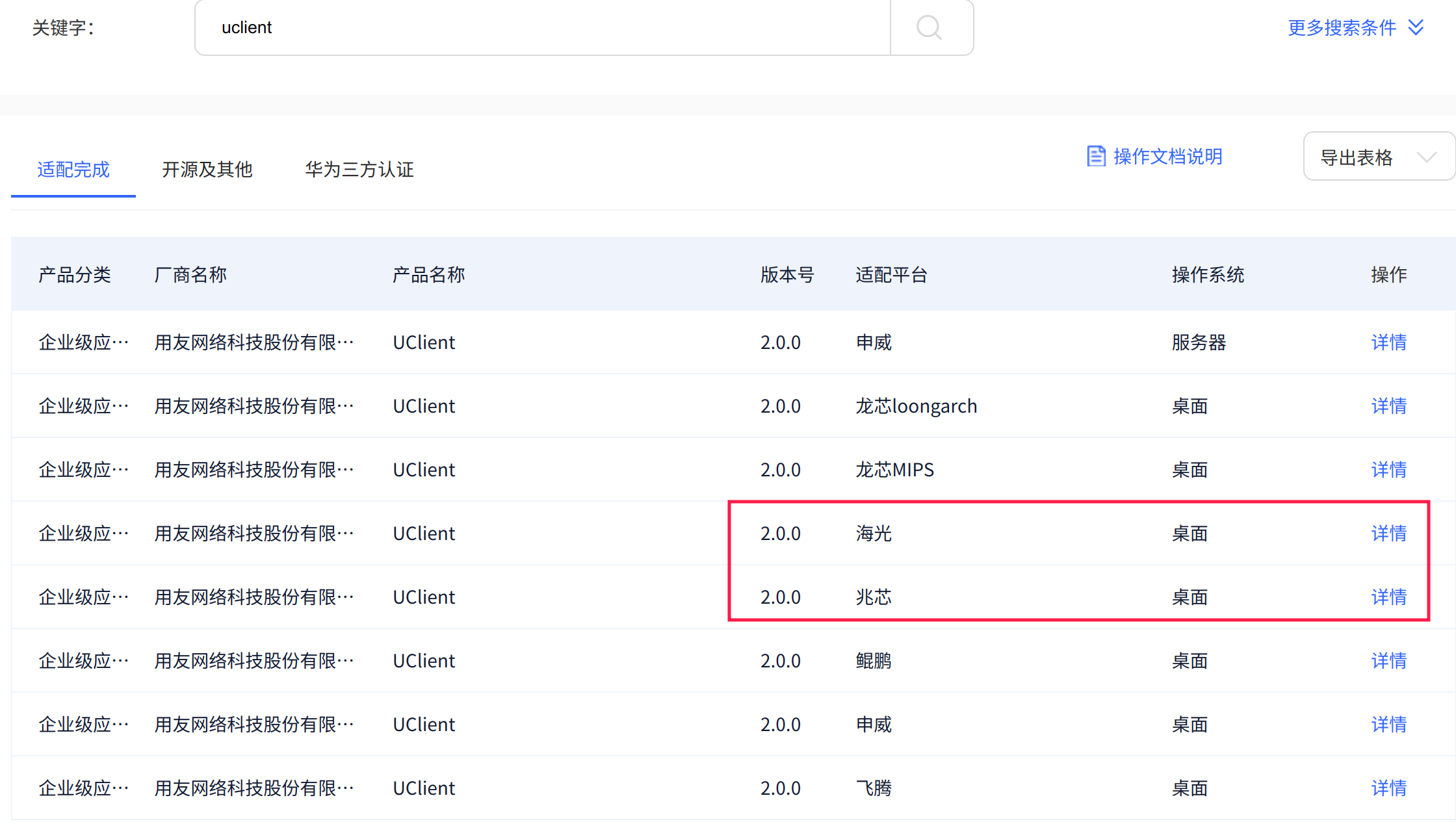This screenshot has width=1456, height=824.
Task: Click into the uclient keyword search field
Action: [x=542, y=27]
